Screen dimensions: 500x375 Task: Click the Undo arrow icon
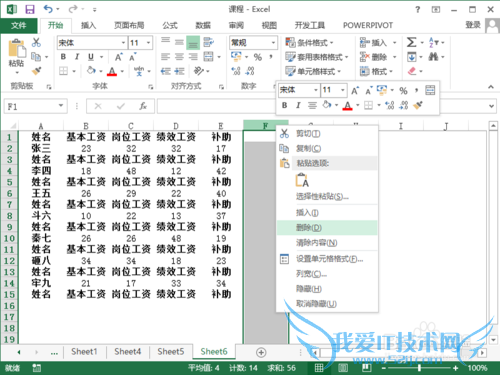[x=48, y=9]
